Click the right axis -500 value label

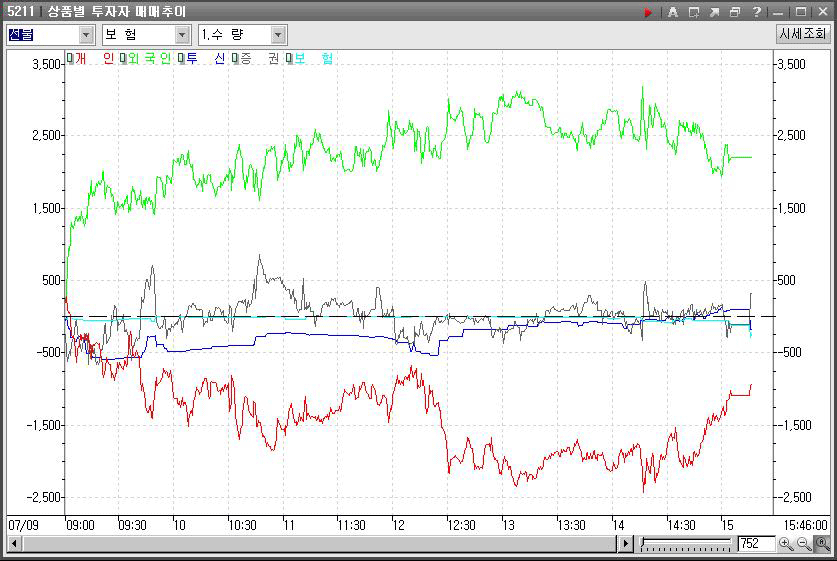tap(789, 352)
